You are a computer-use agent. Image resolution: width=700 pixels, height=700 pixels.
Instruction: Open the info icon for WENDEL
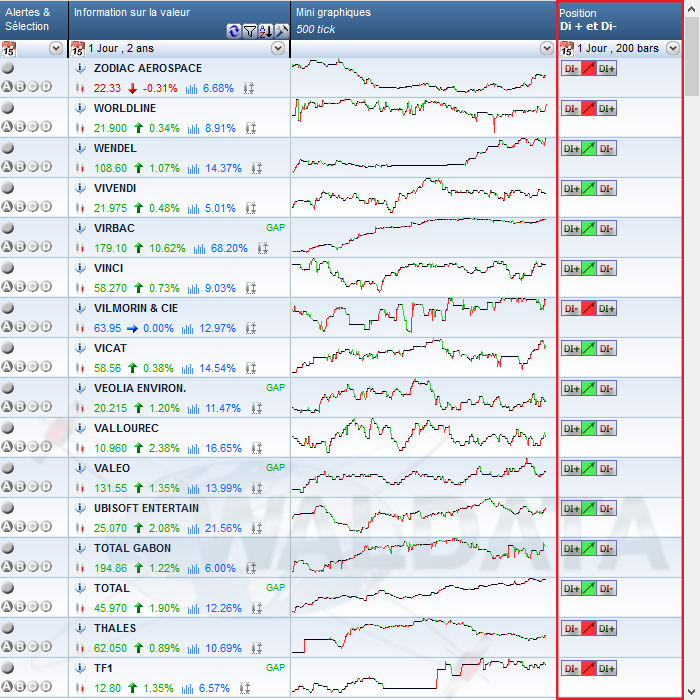[x=80, y=148]
